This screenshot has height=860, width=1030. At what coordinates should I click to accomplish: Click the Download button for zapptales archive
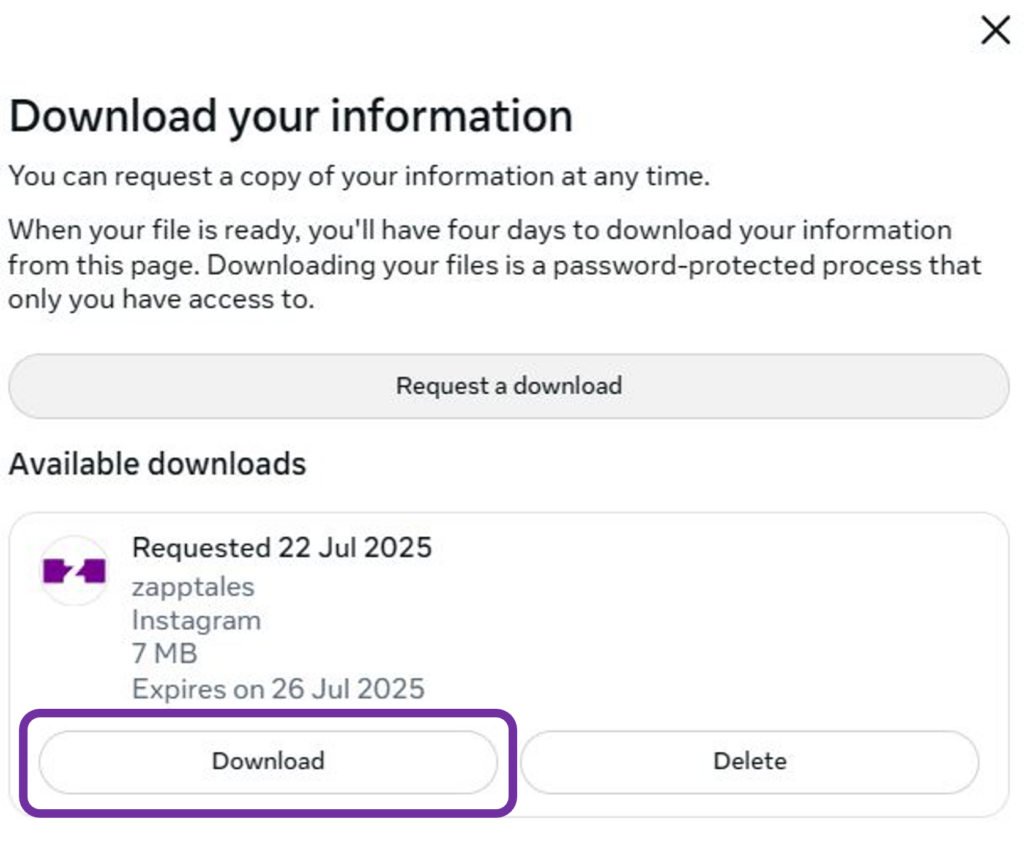tap(268, 761)
